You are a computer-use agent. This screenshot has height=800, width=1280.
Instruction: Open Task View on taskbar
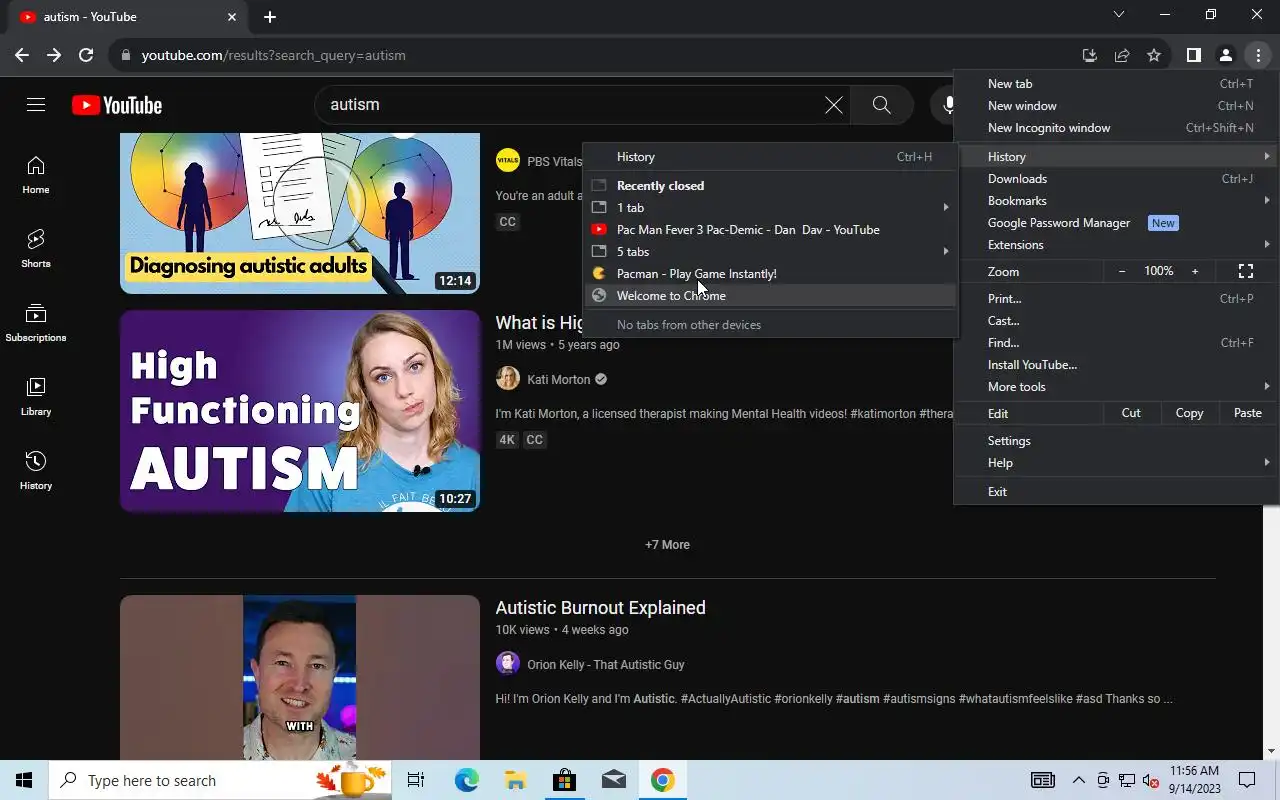click(x=416, y=780)
